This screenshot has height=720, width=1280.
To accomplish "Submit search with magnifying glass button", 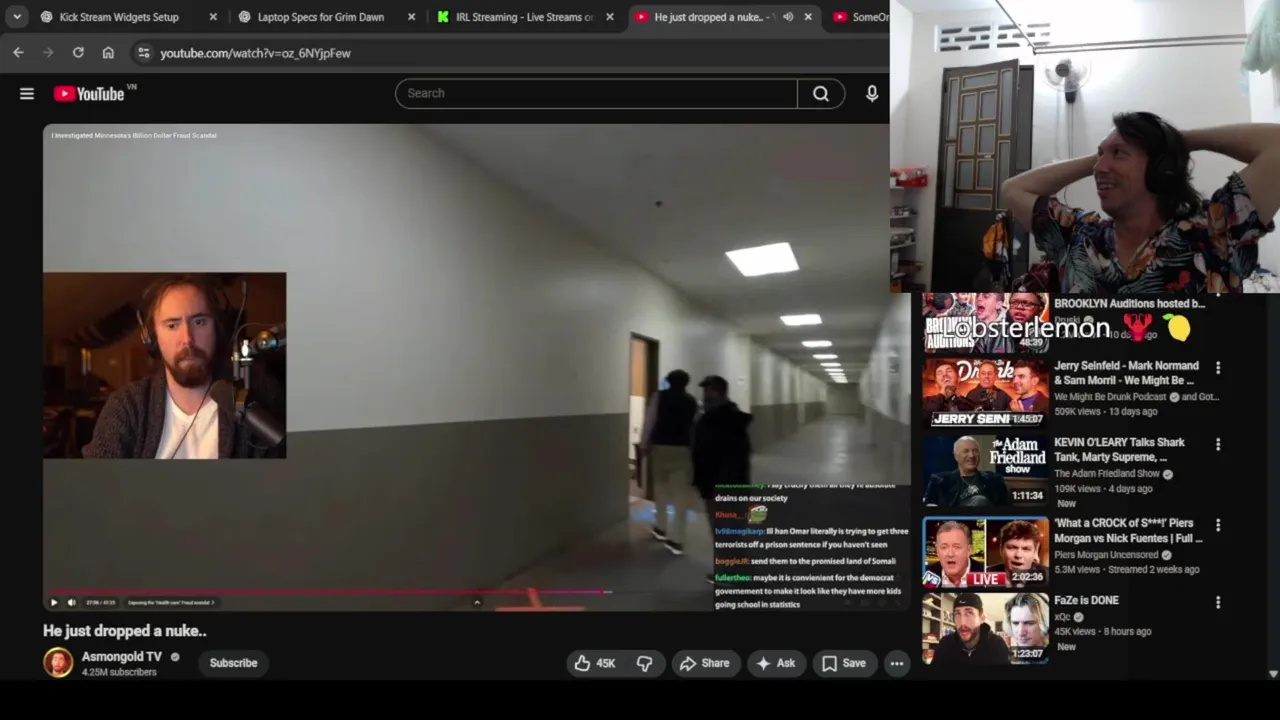I will point(821,93).
